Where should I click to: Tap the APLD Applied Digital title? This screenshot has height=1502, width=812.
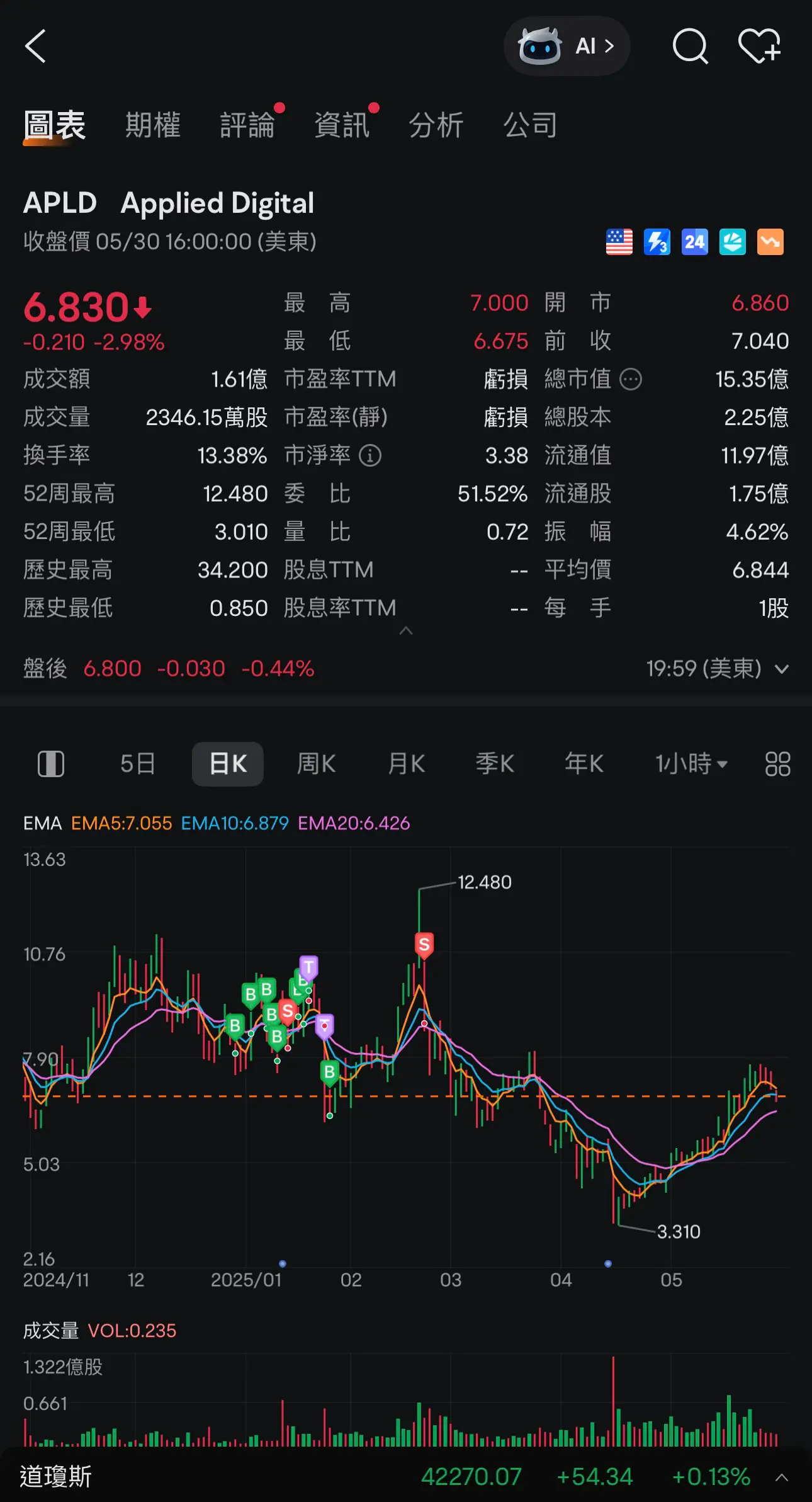coord(169,203)
